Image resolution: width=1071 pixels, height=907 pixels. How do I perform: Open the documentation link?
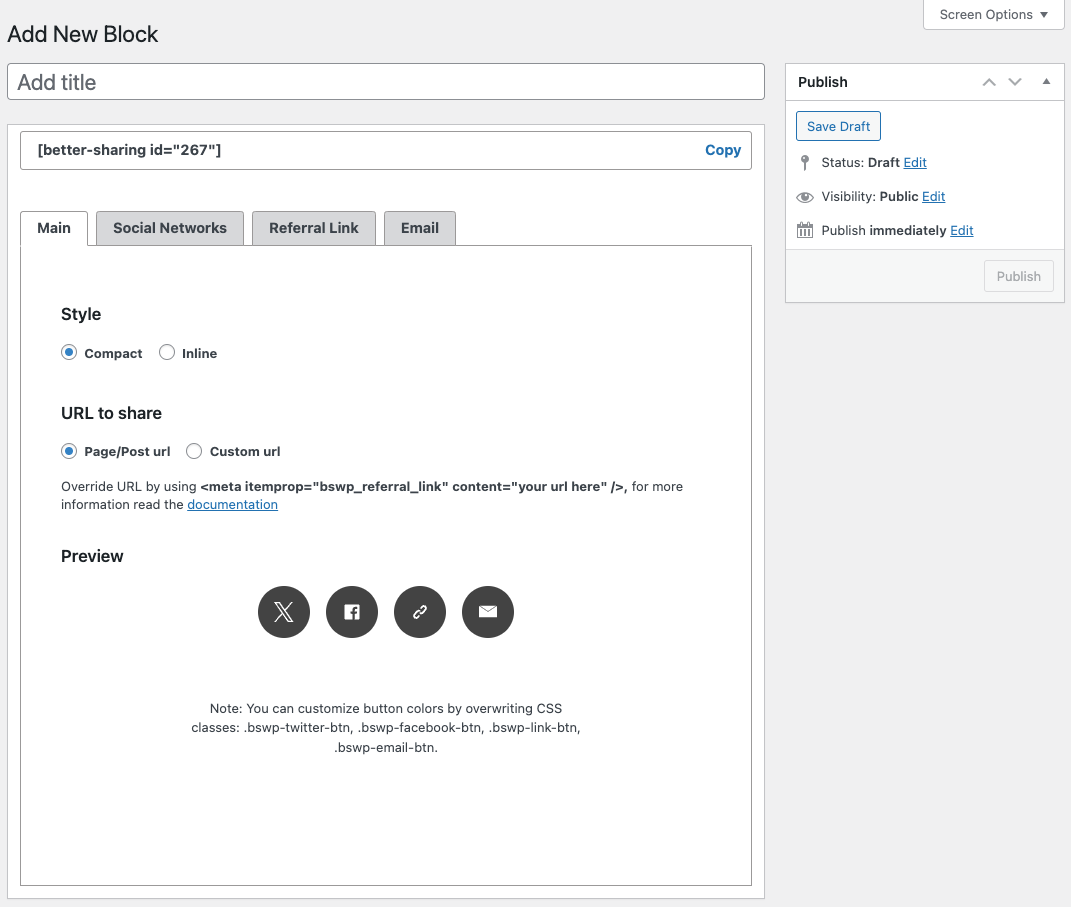(232, 505)
